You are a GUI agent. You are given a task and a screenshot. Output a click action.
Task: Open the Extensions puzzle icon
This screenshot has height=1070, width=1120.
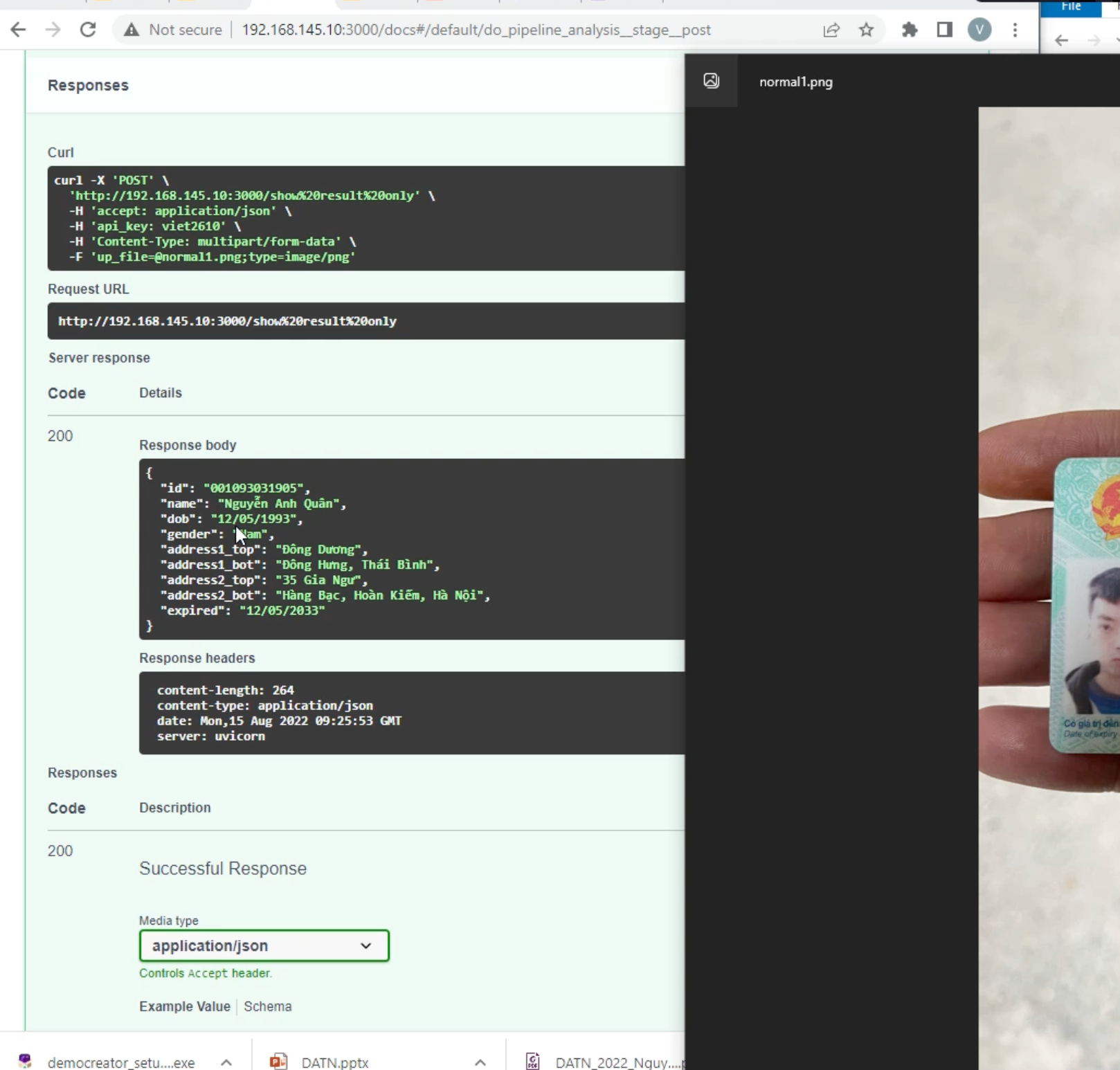click(910, 30)
